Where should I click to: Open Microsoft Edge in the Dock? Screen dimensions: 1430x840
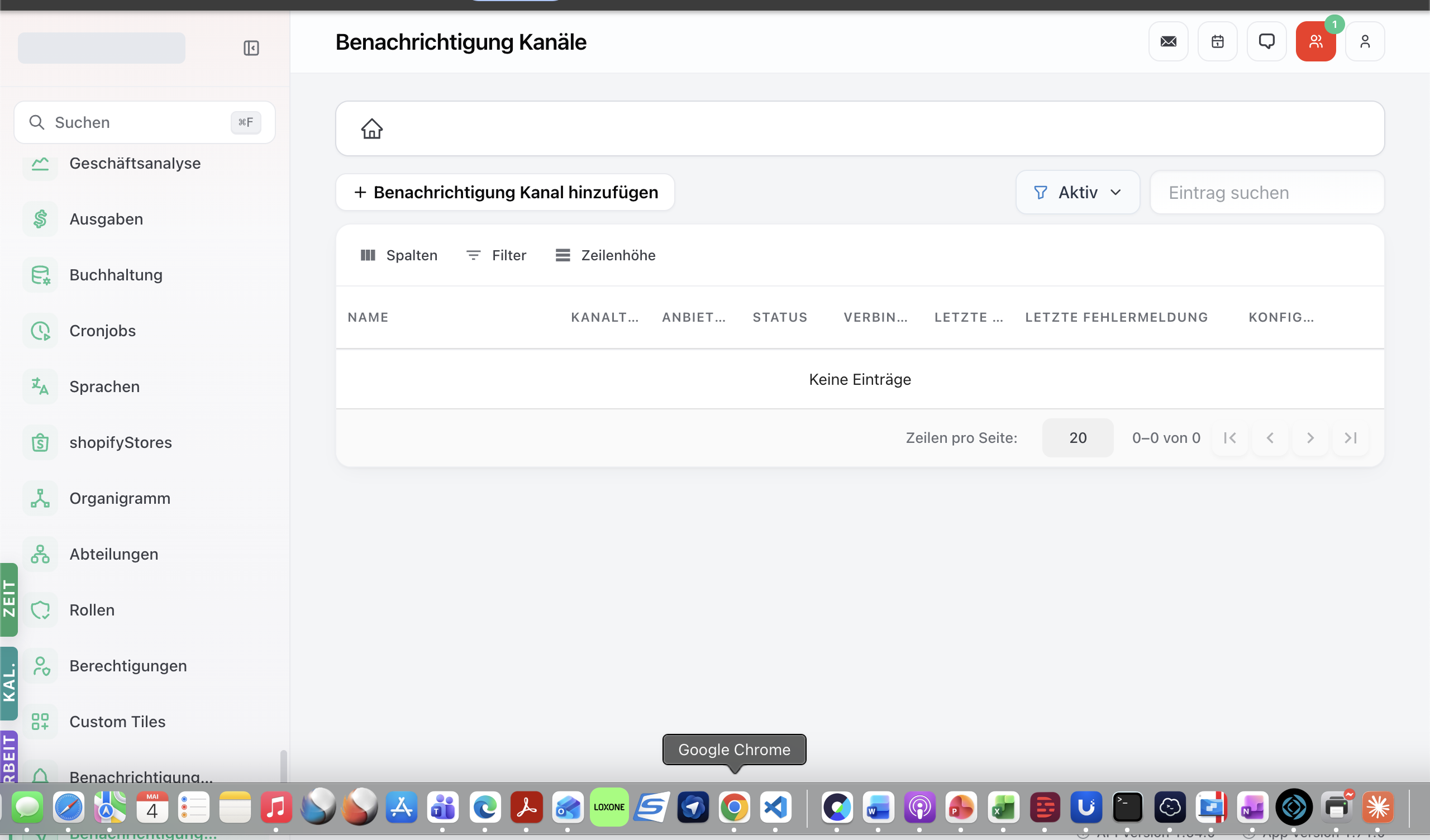485,807
